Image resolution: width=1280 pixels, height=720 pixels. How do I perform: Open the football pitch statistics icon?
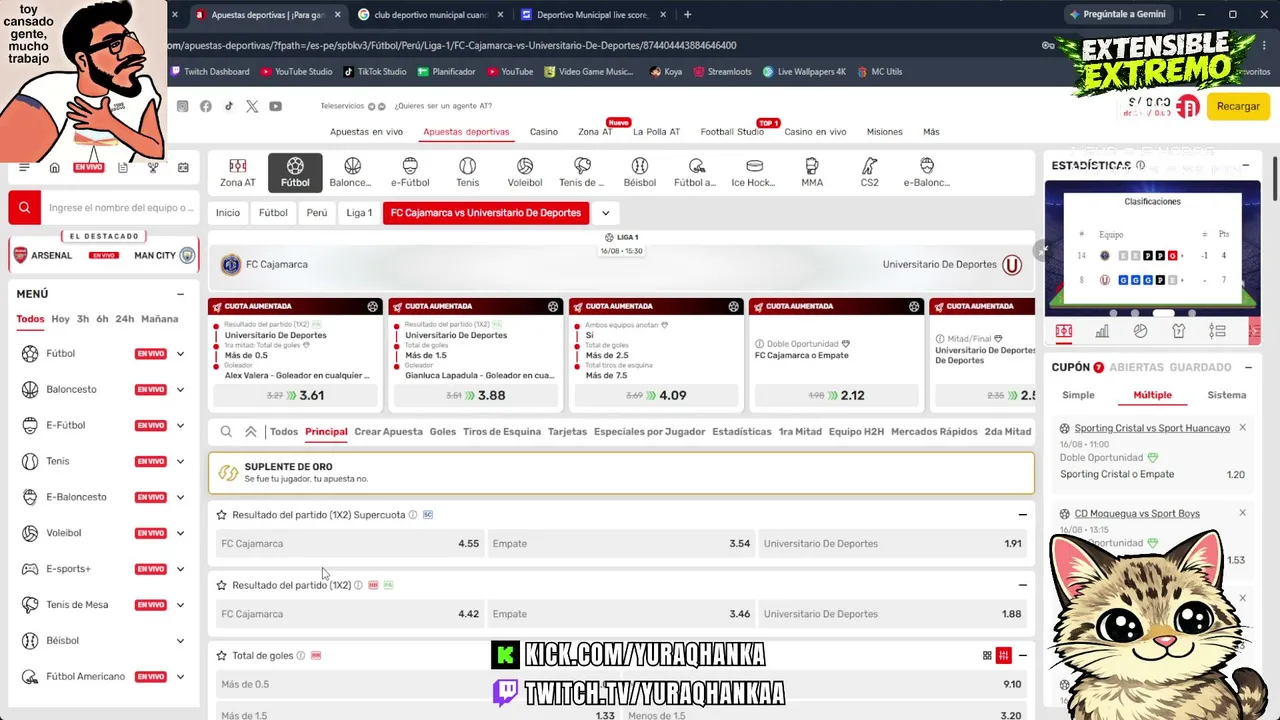coord(1064,331)
